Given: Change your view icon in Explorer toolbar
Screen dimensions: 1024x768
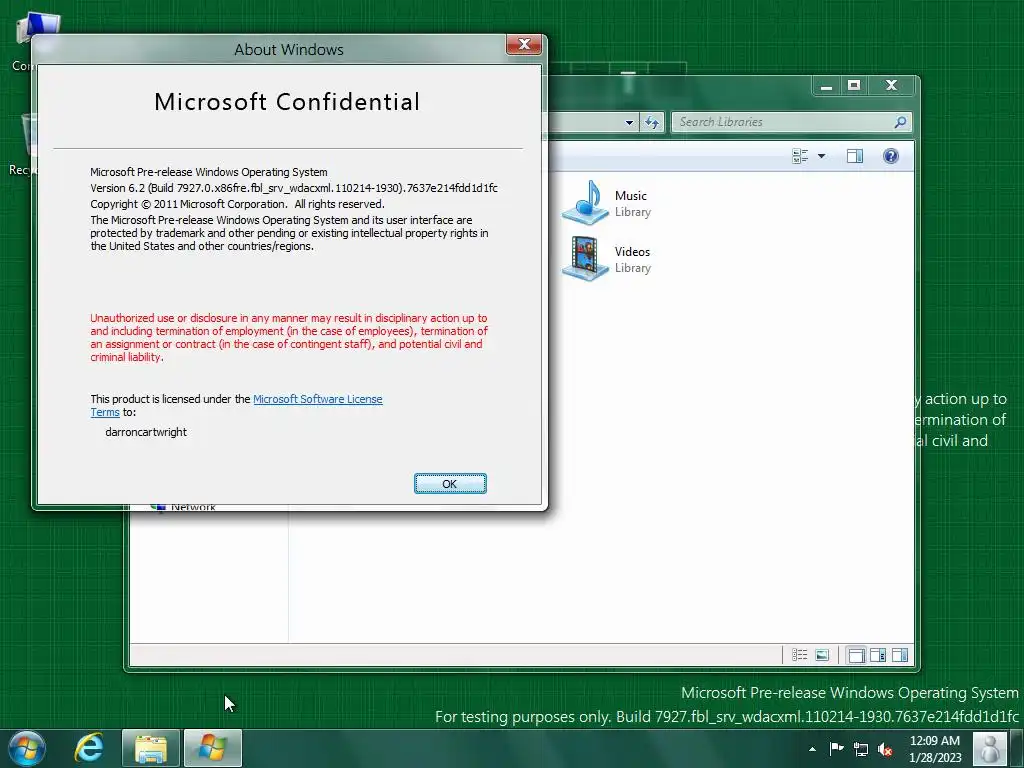Looking at the screenshot, I should pos(800,156).
